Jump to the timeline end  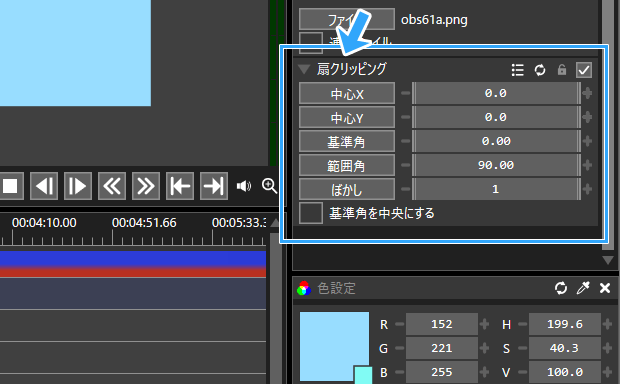[214, 186]
